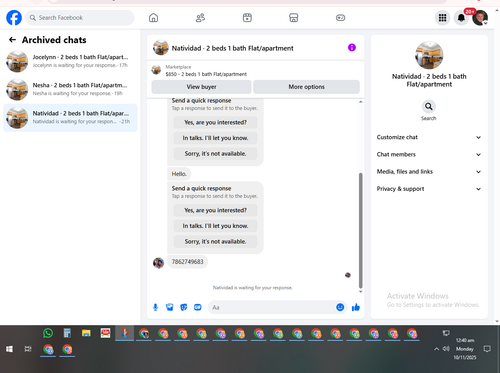Click the Search Facebook field
This screenshot has height=373, width=500.
80,18
